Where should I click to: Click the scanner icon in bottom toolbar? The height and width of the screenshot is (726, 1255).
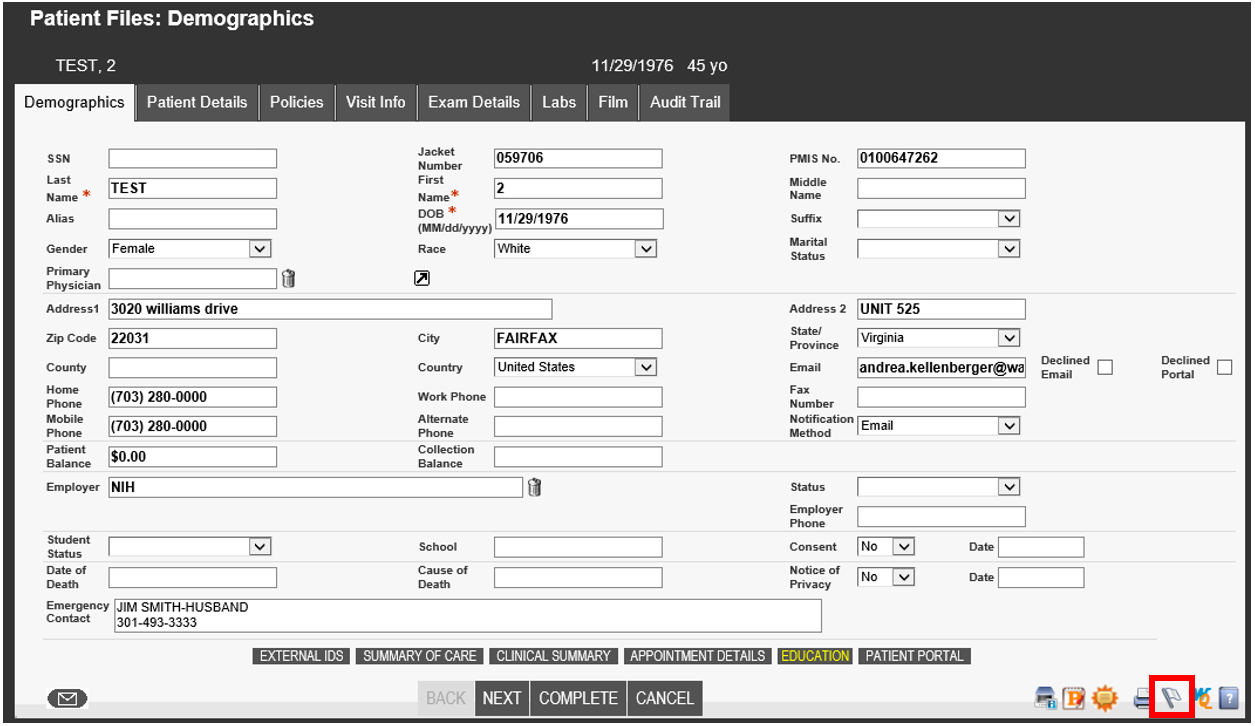tap(1045, 698)
